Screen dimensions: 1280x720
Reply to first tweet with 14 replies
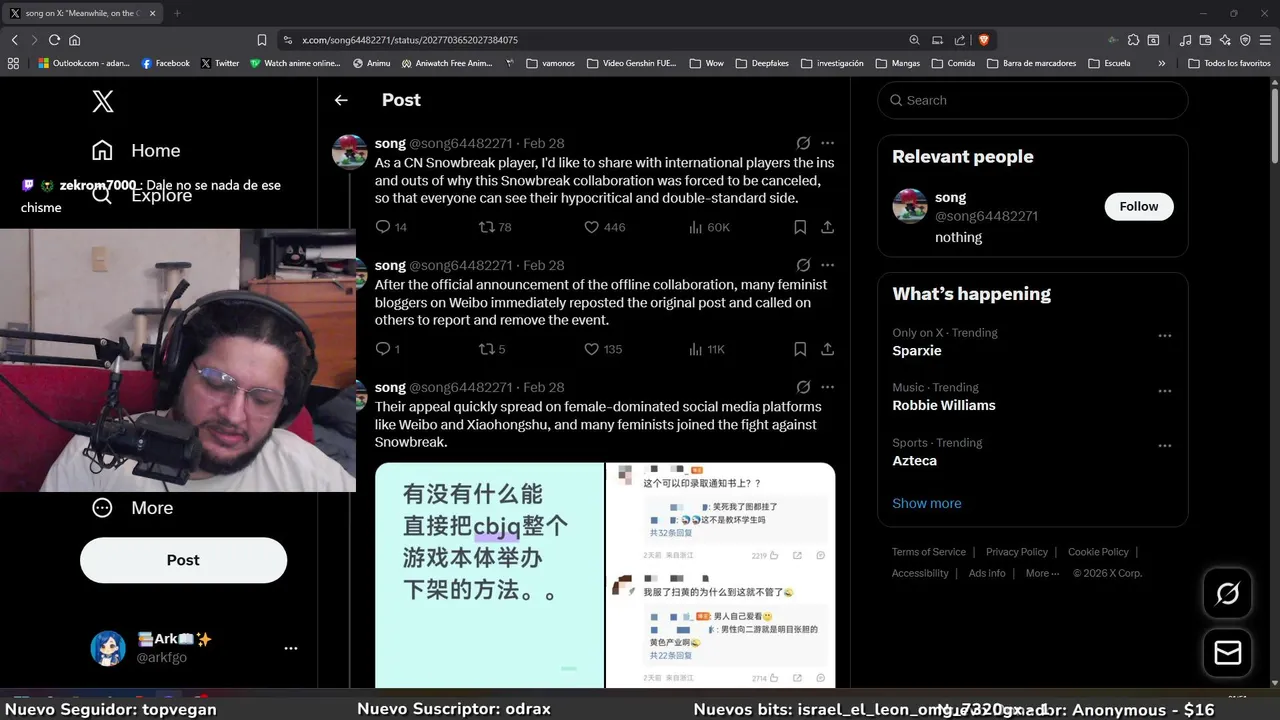[391, 227]
